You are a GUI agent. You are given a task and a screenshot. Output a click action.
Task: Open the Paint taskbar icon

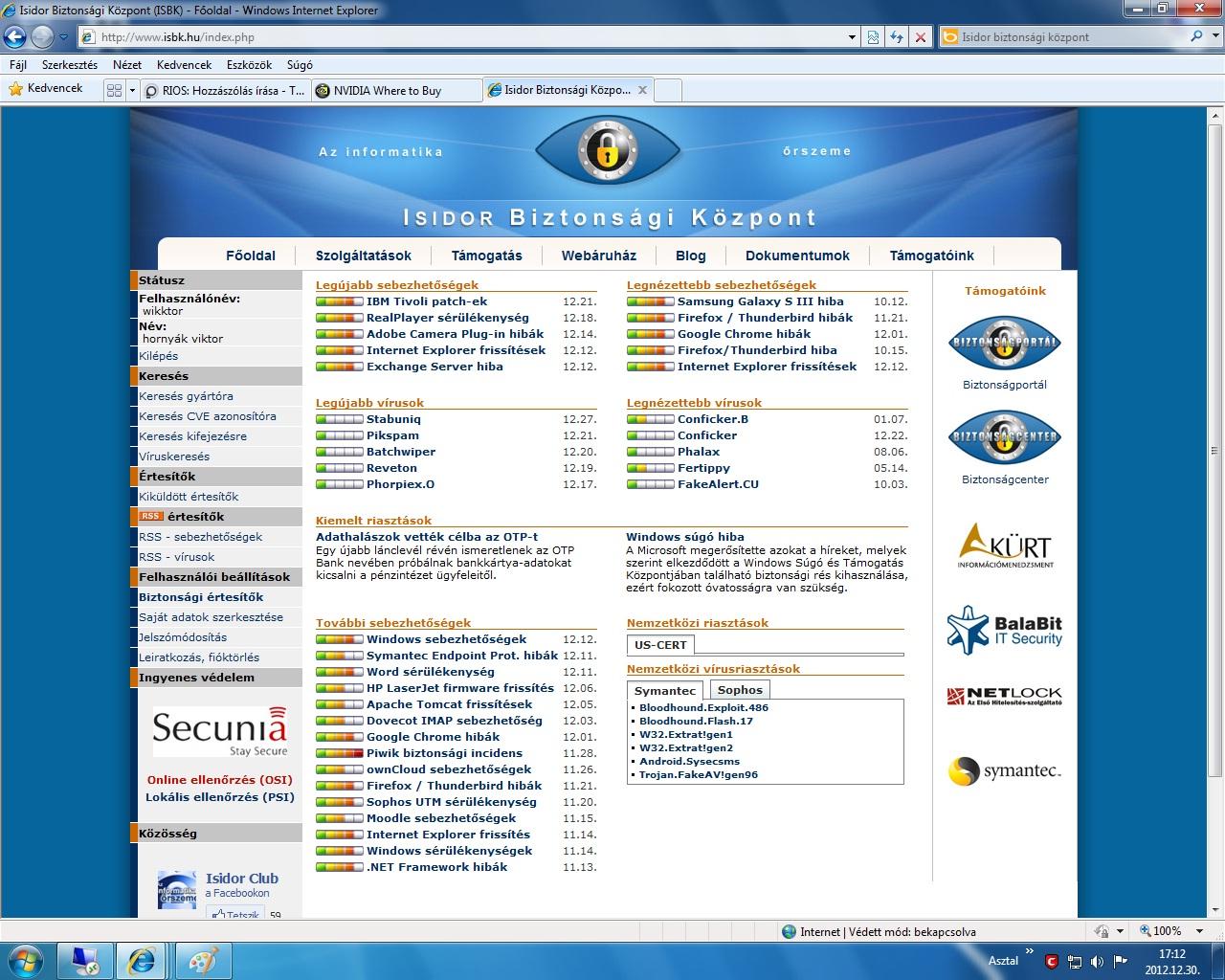coord(204,961)
